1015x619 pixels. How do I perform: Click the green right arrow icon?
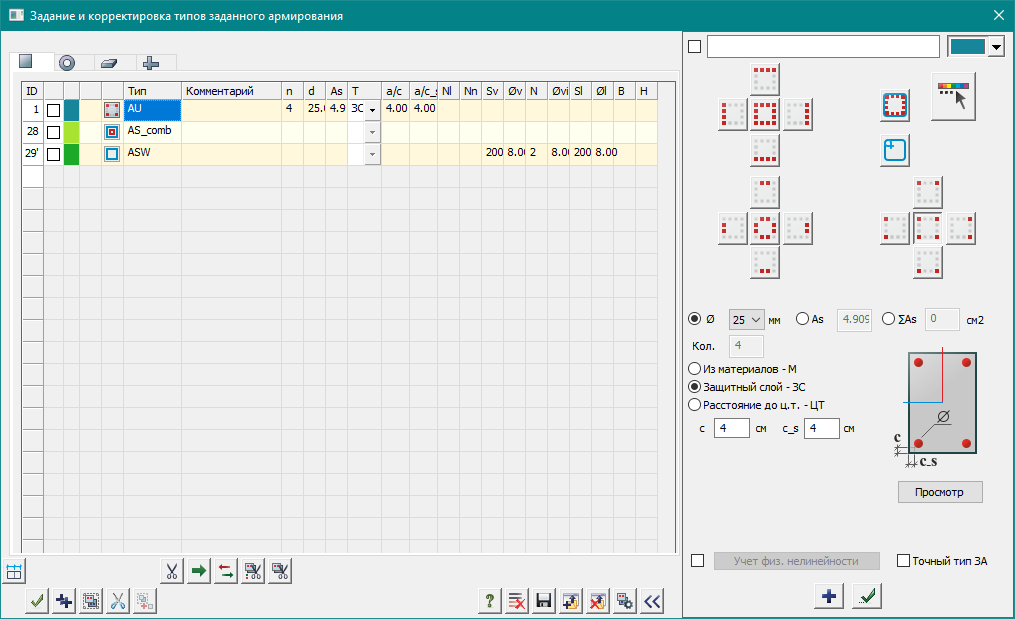coord(198,571)
